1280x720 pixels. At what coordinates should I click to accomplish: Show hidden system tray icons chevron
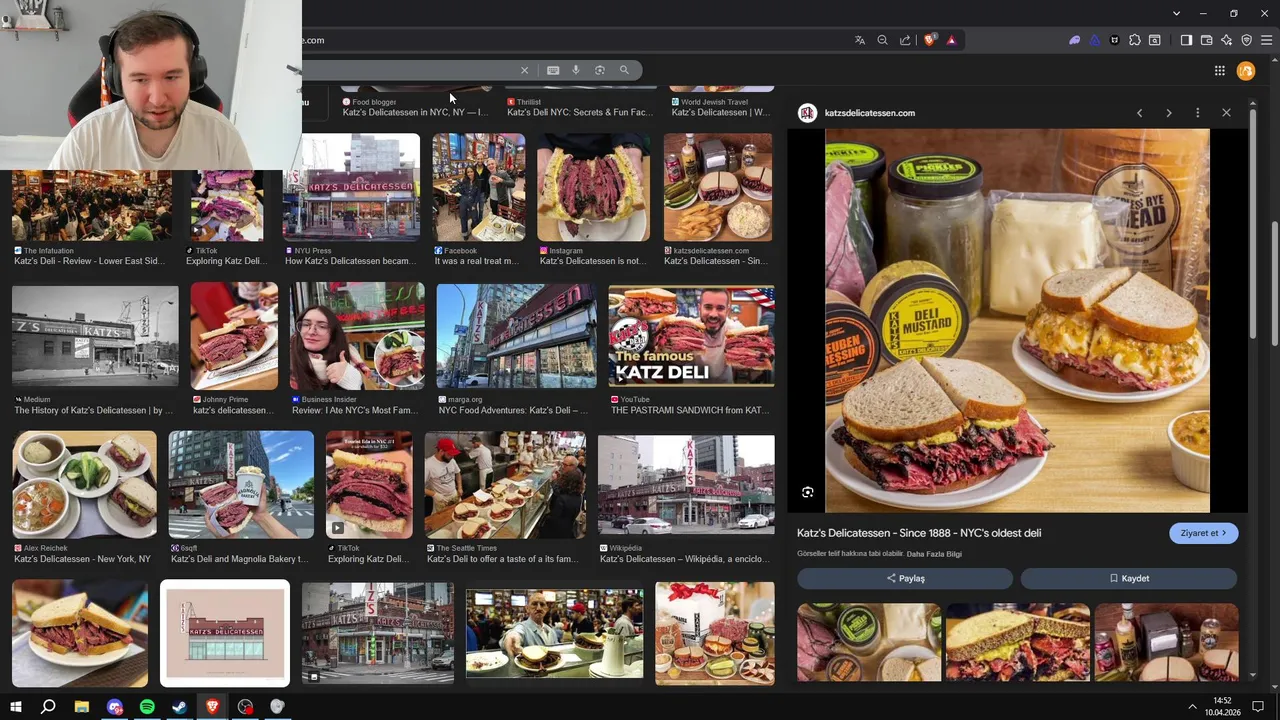coord(1192,707)
